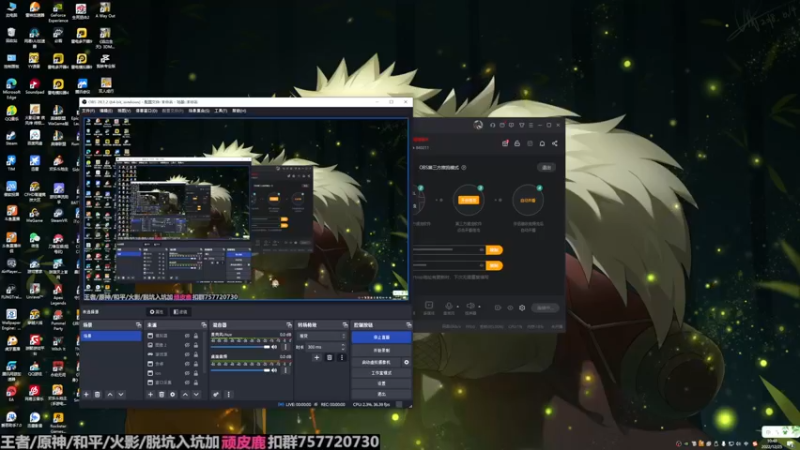Toggle lock on last source 窗口采集
This screenshot has height=450, width=800.
(x=196, y=382)
